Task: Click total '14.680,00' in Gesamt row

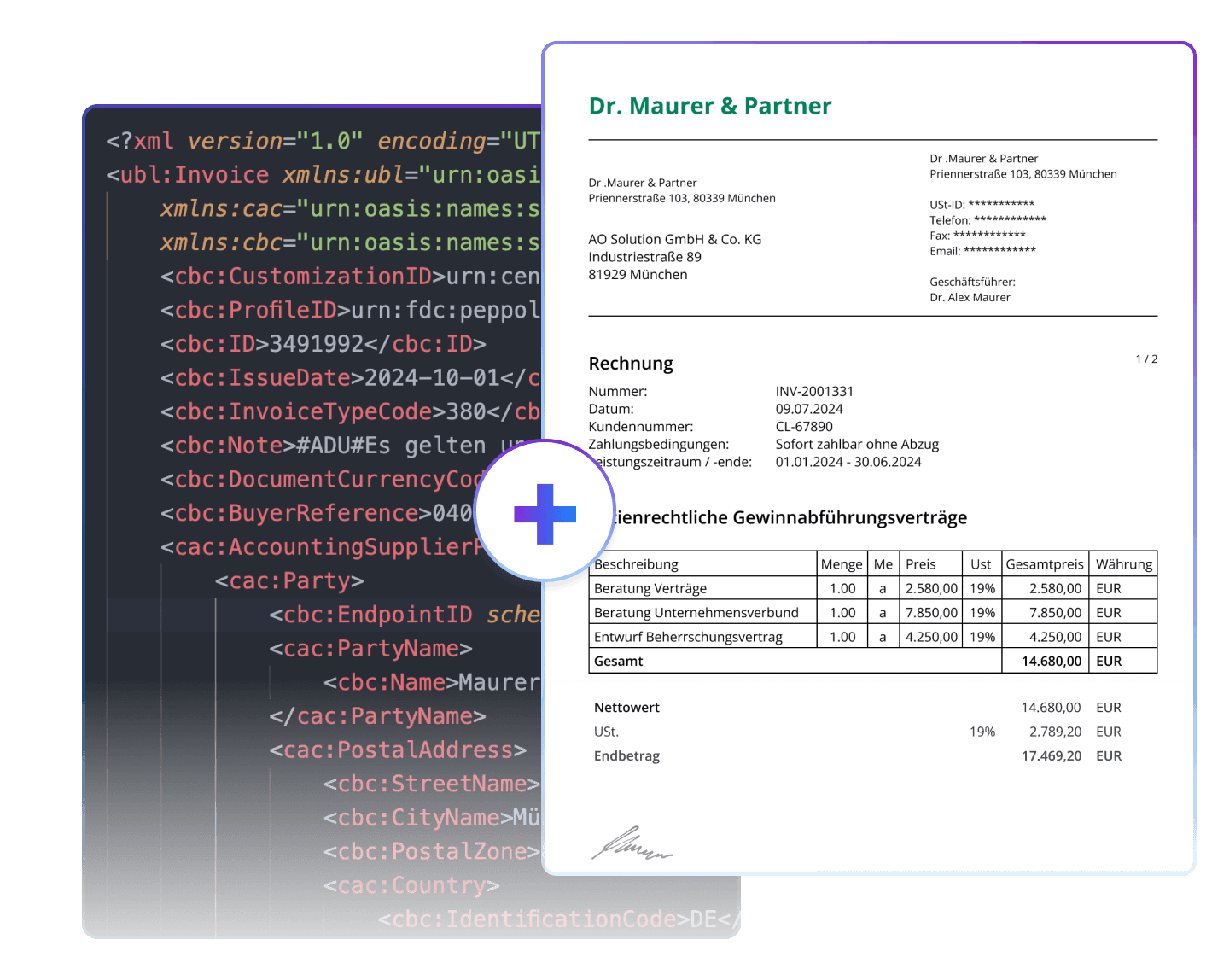Action: coord(1052,662)
